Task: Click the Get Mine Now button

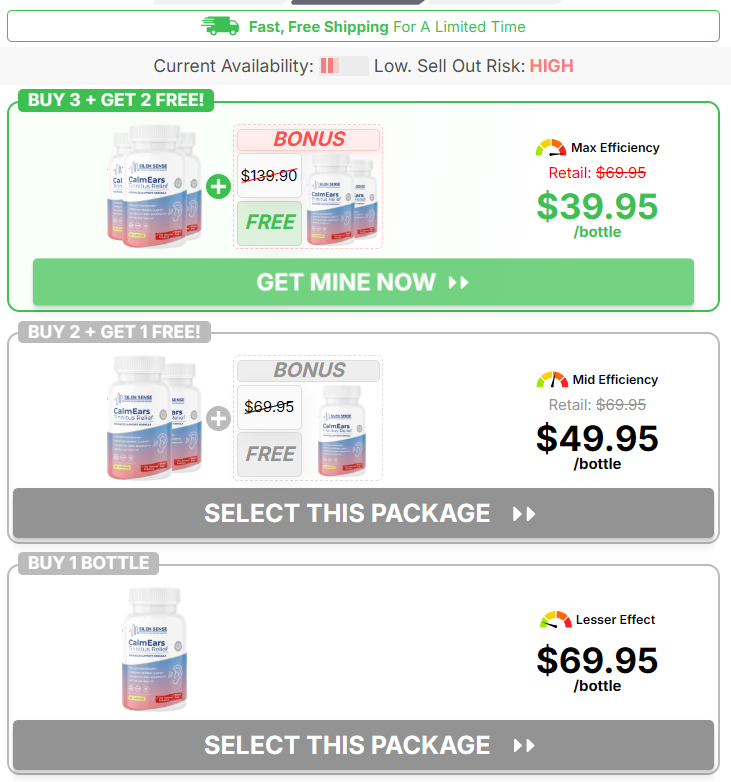Action: (x=363, y=282)
